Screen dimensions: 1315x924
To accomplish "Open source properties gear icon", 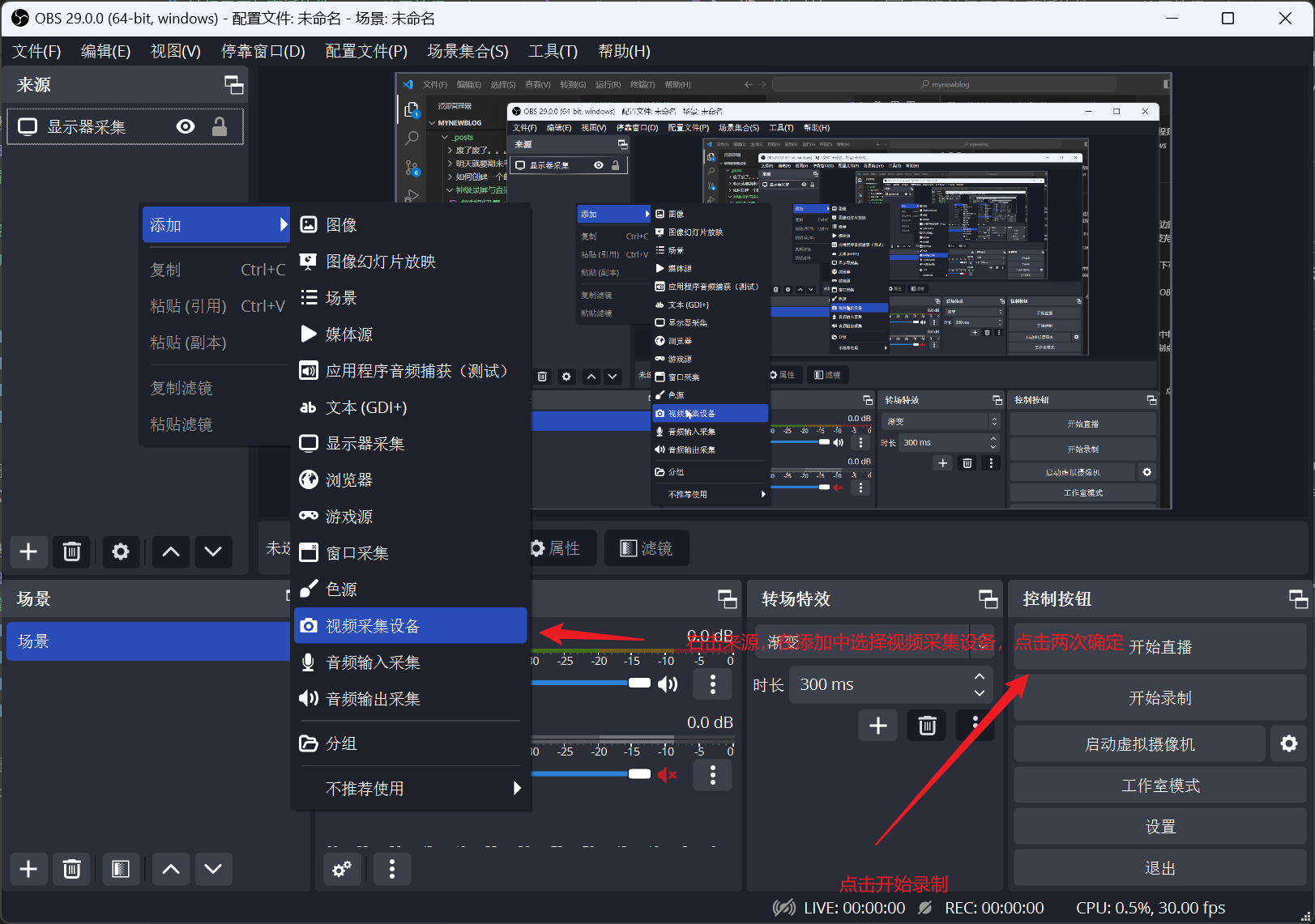I will [121, 551].
